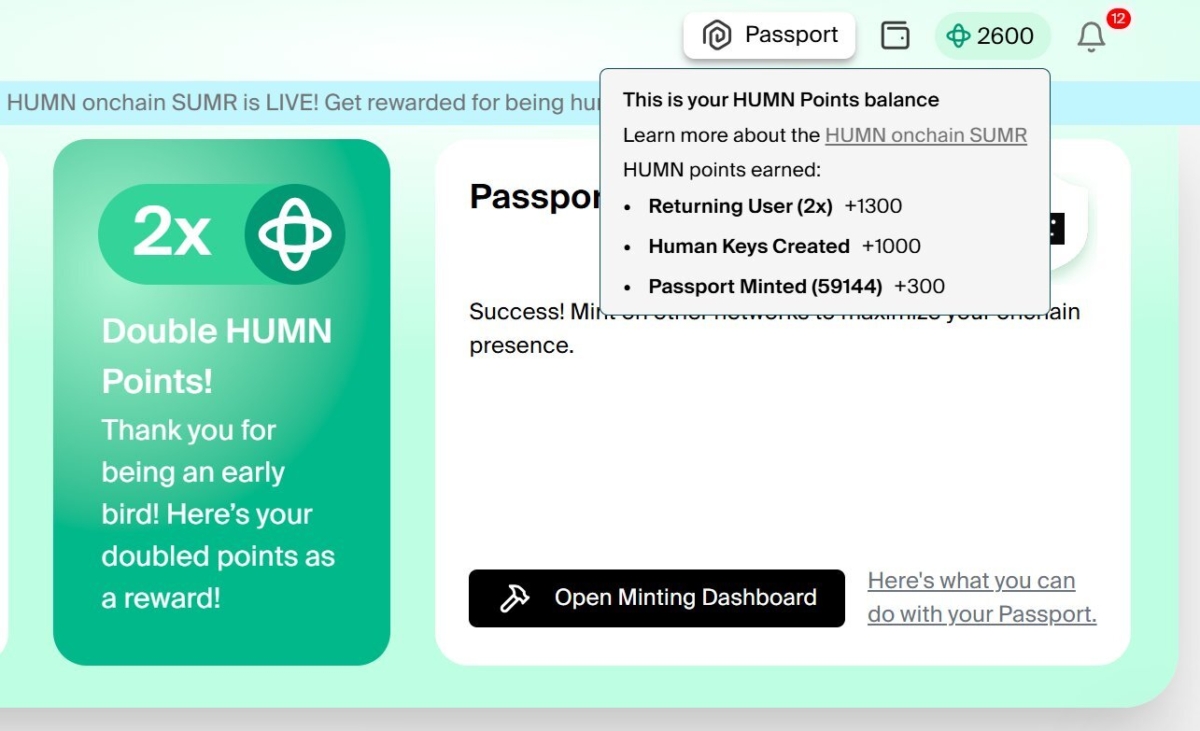Screen dimensions: 1200x731
Task: Click the HUMN Points balance tooltip header
Action: coord(781,100)
